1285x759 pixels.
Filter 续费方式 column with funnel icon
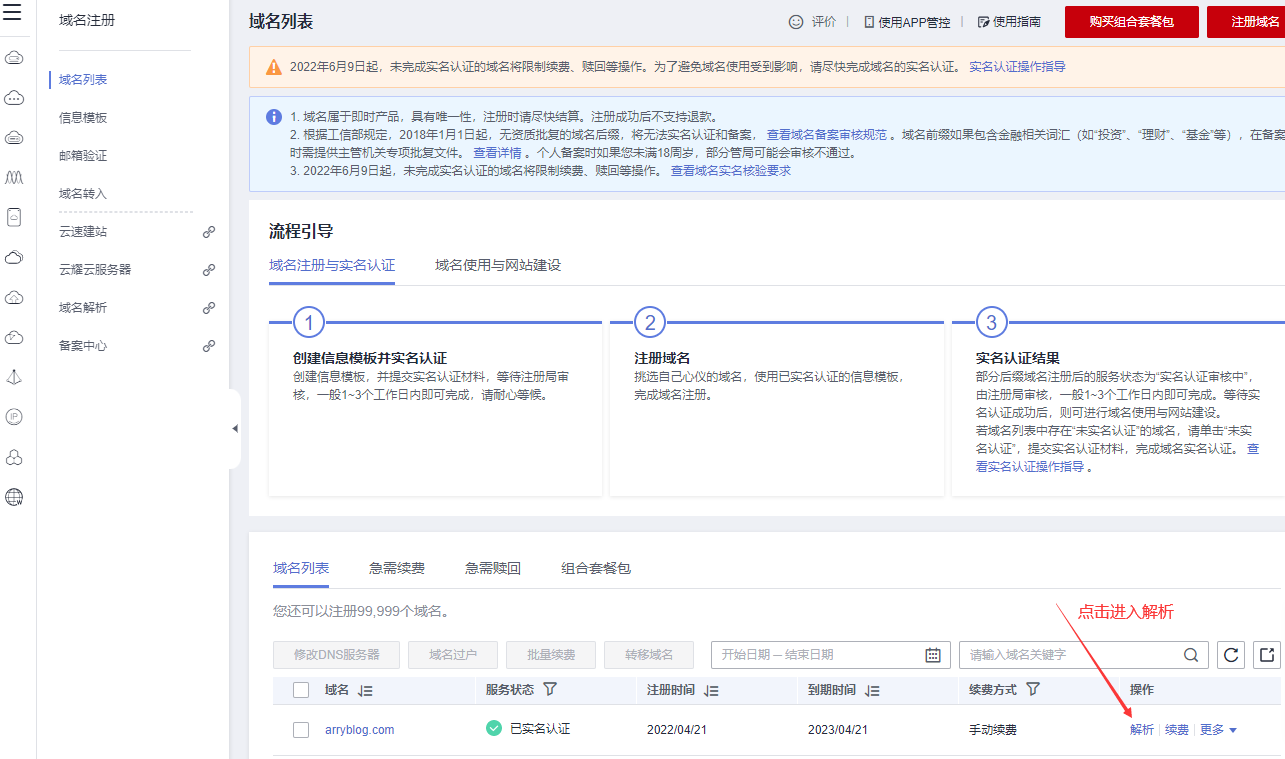[1033, 689]
